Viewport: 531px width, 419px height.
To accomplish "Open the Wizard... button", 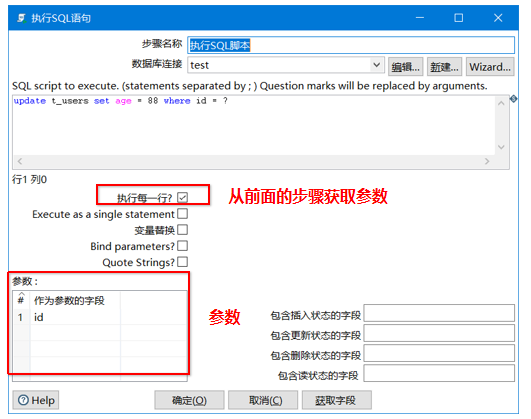I will point(490,67).
